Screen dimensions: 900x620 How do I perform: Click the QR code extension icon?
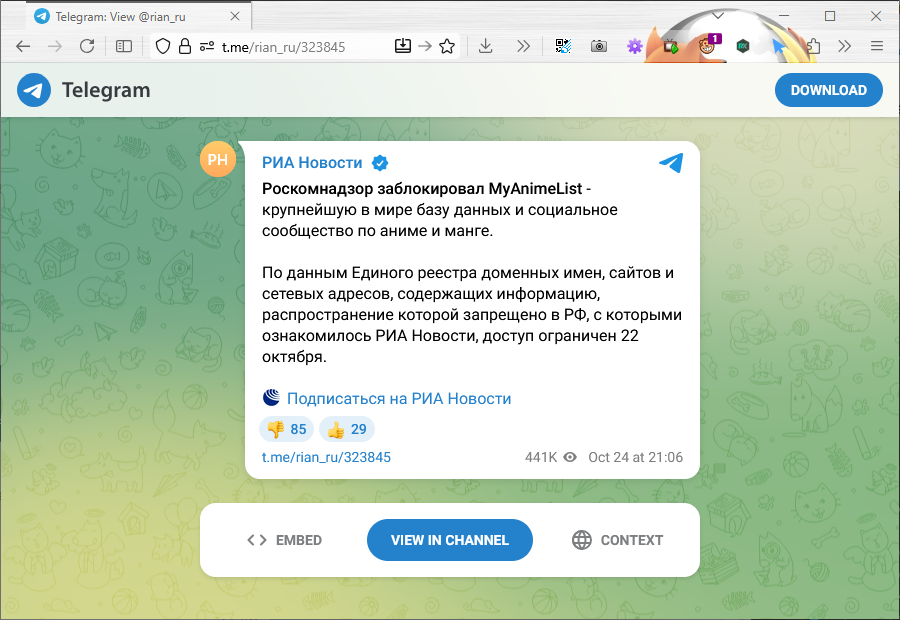tap(562, 46)
